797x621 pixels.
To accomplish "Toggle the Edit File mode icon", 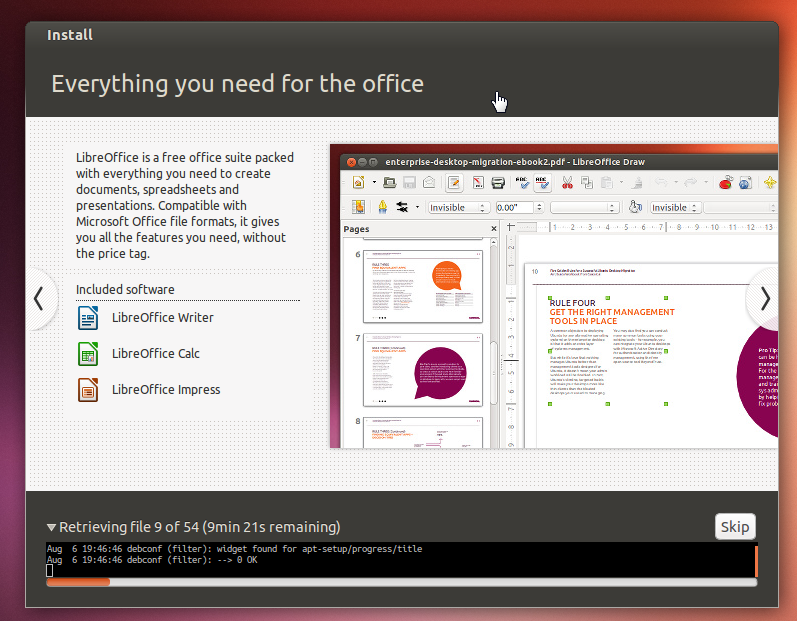I will [454, 182].
